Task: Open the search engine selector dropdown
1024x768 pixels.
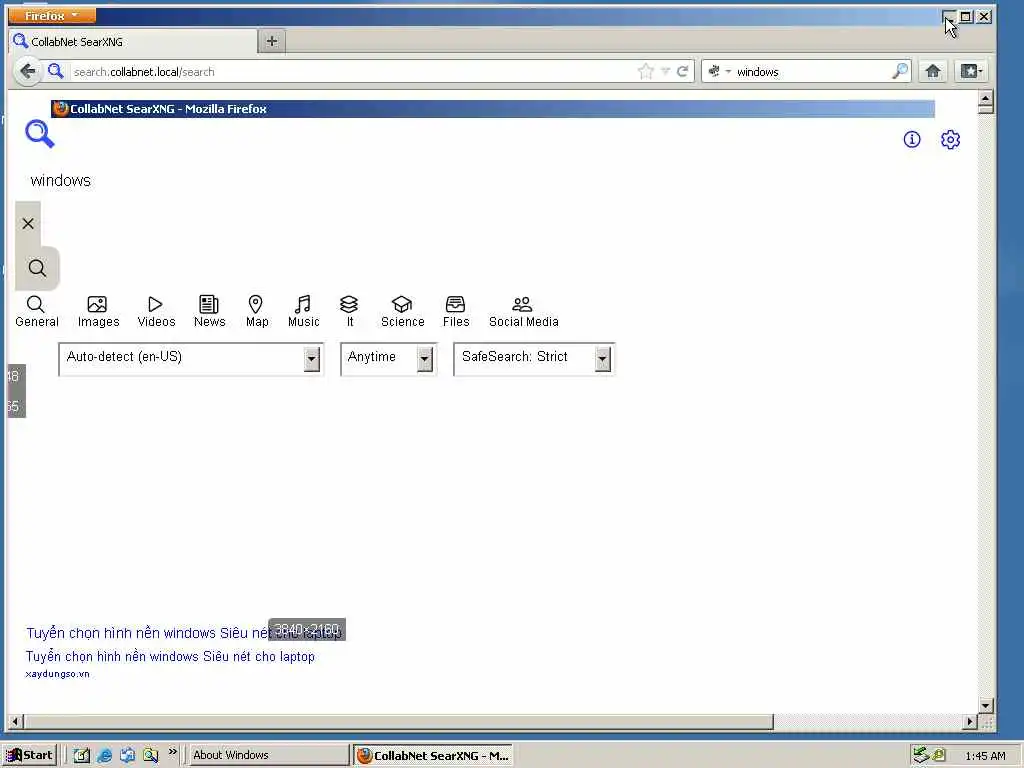Action: pyautogui.click(x=719, y=71)
